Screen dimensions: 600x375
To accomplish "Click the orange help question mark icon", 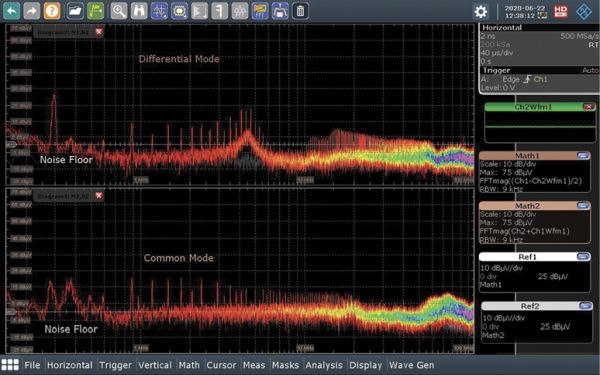I will tap(52, 11).
